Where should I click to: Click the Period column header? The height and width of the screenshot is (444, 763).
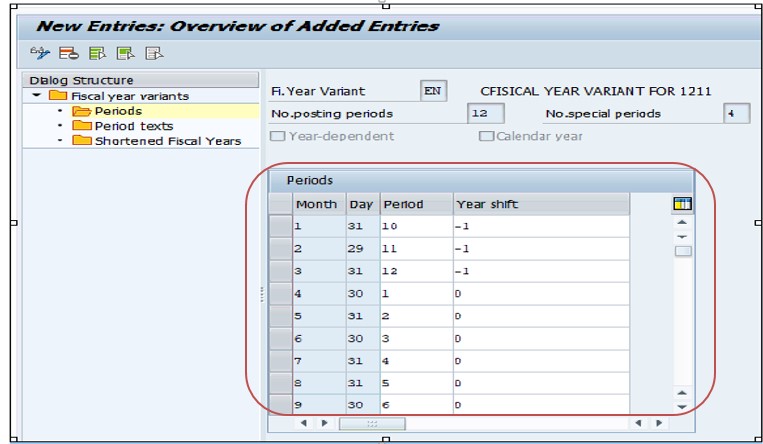417,204
